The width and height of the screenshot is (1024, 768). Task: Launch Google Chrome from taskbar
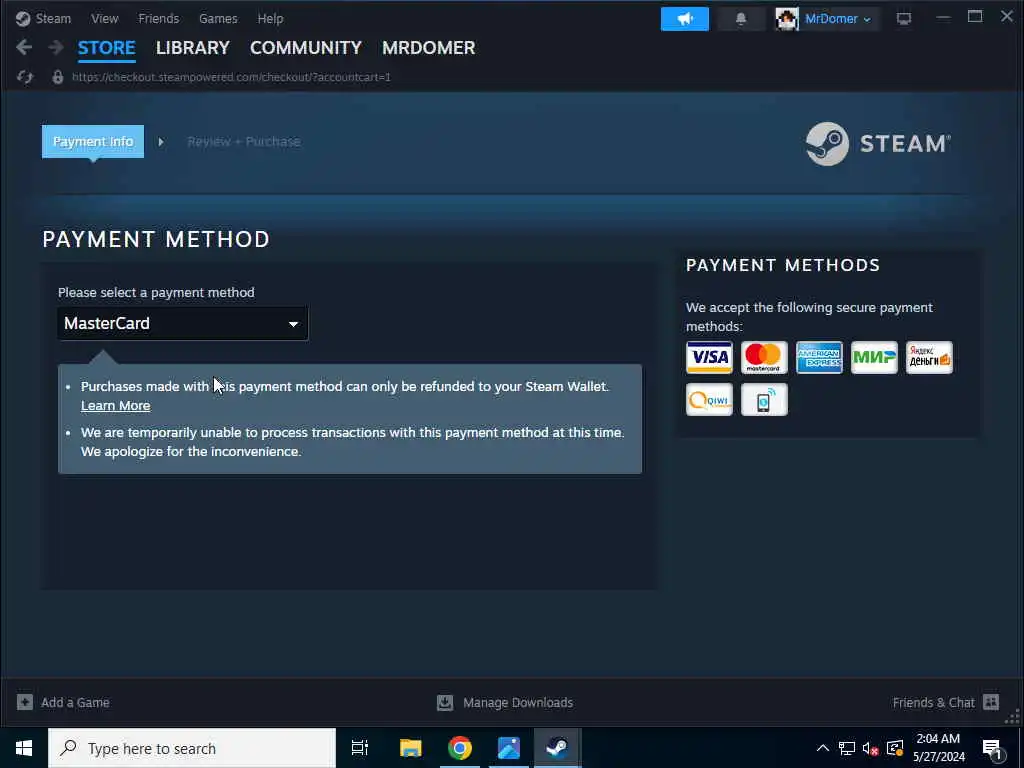coord(460,748)
